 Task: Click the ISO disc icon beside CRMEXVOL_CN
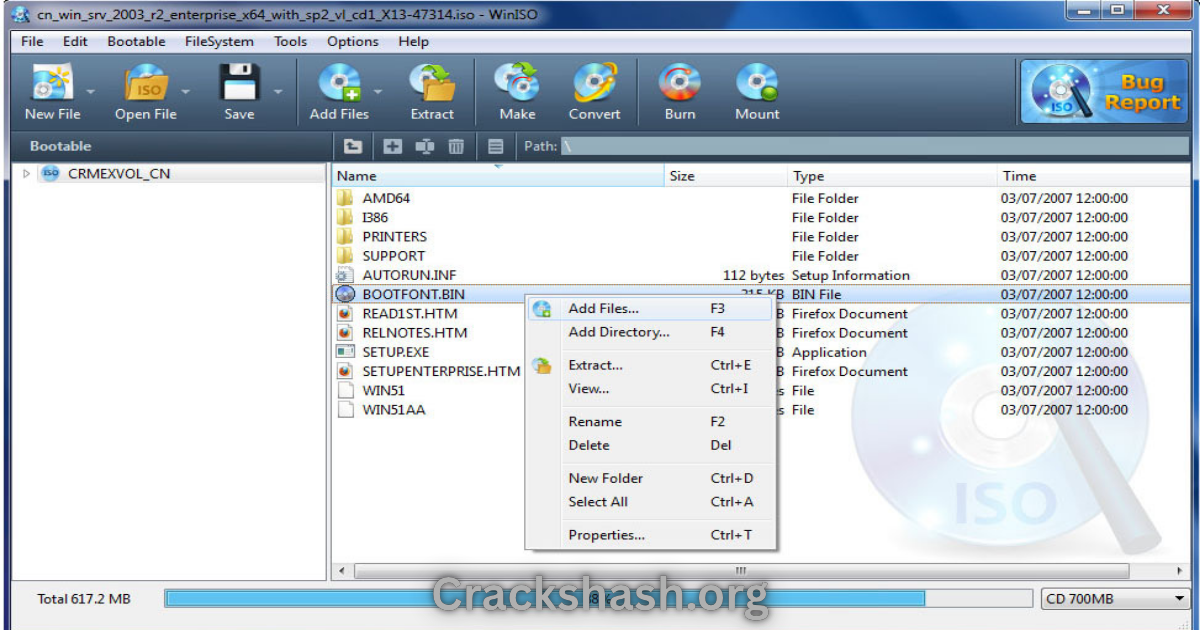[51, 173]
